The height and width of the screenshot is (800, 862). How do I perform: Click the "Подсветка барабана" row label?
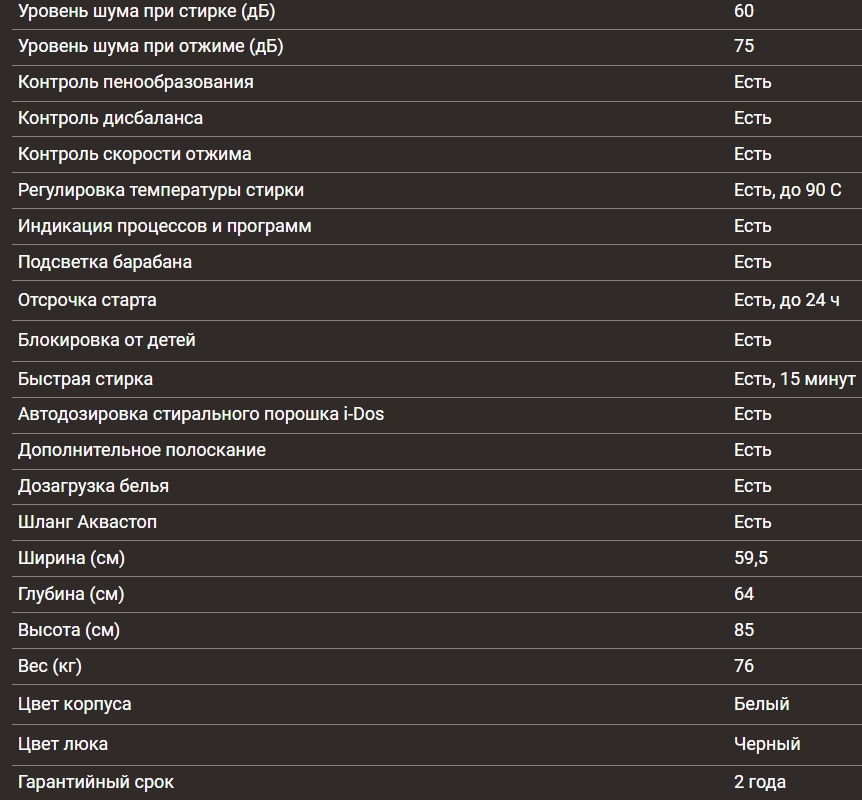tap(105, 262)
